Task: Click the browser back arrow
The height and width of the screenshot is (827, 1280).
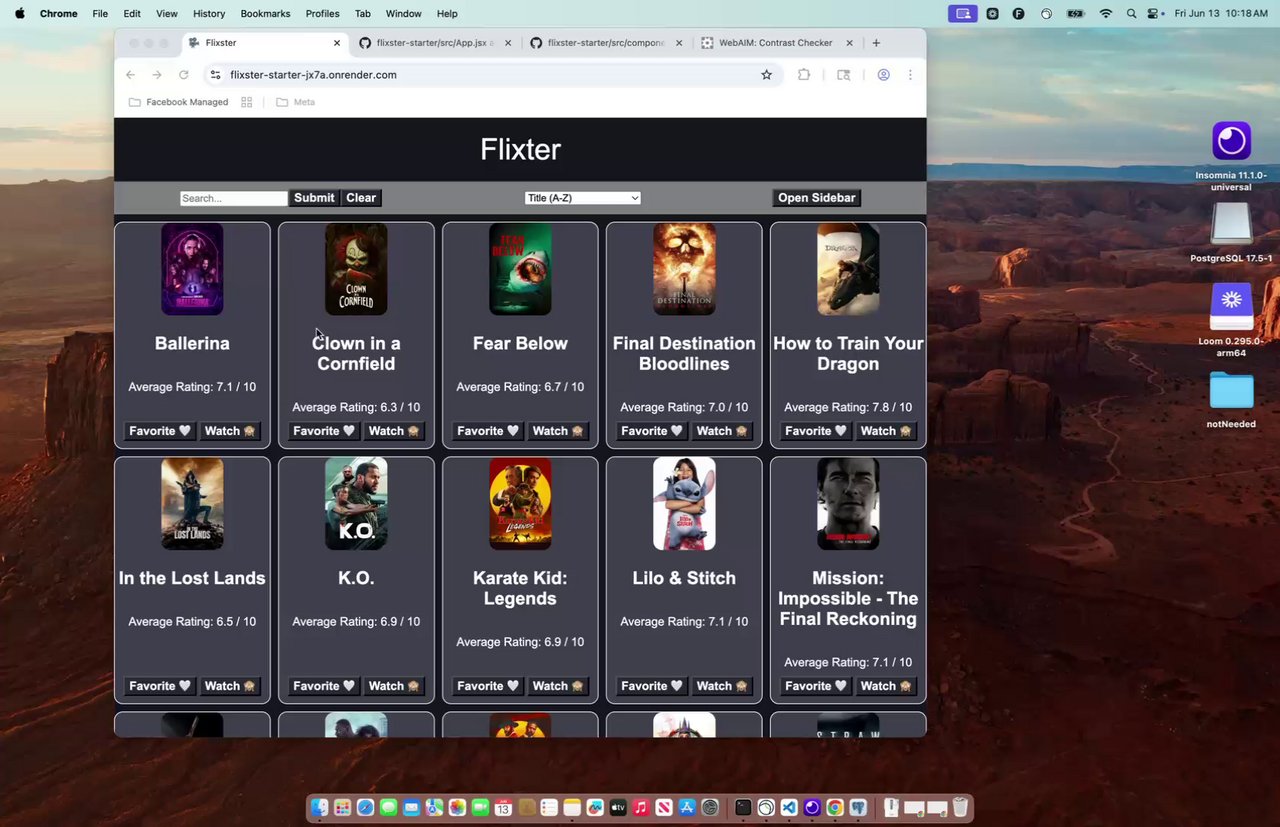Action: (130, 75)
